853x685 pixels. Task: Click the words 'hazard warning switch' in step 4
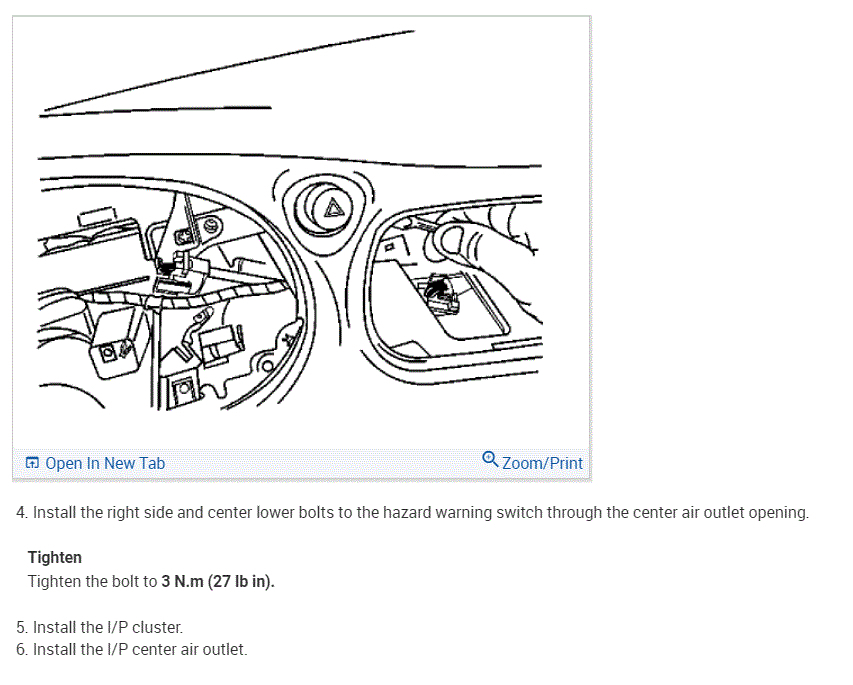click(463, 513)
